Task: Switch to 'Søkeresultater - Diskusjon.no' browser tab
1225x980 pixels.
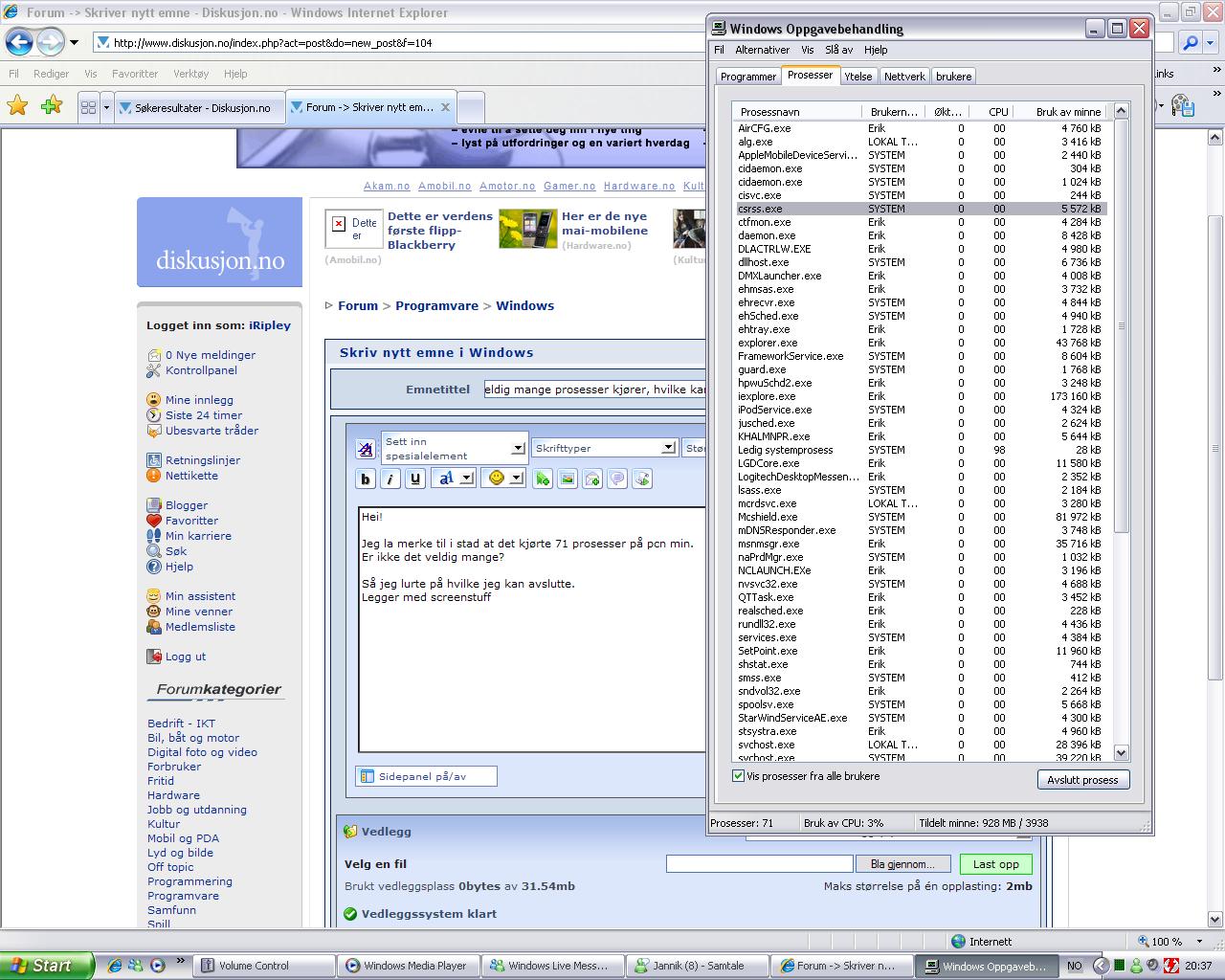Action: (200, 107)
